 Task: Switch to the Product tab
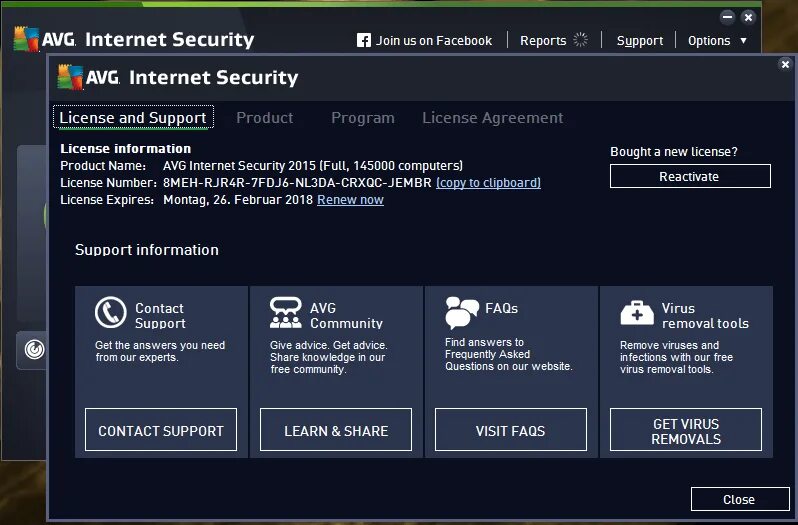pyautogui.click(x=265, y=118)
